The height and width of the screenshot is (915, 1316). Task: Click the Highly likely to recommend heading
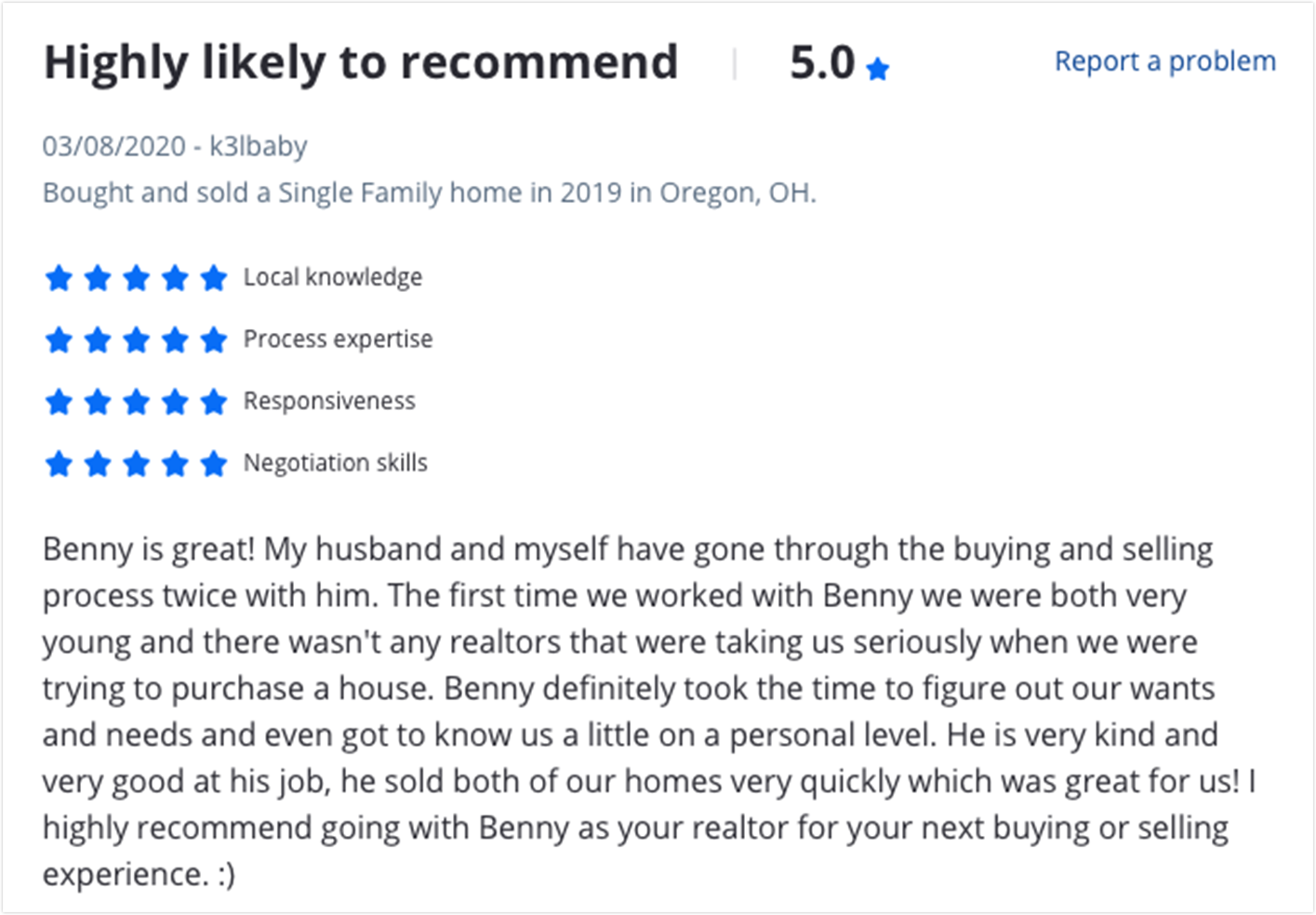[x=361, y=62]
